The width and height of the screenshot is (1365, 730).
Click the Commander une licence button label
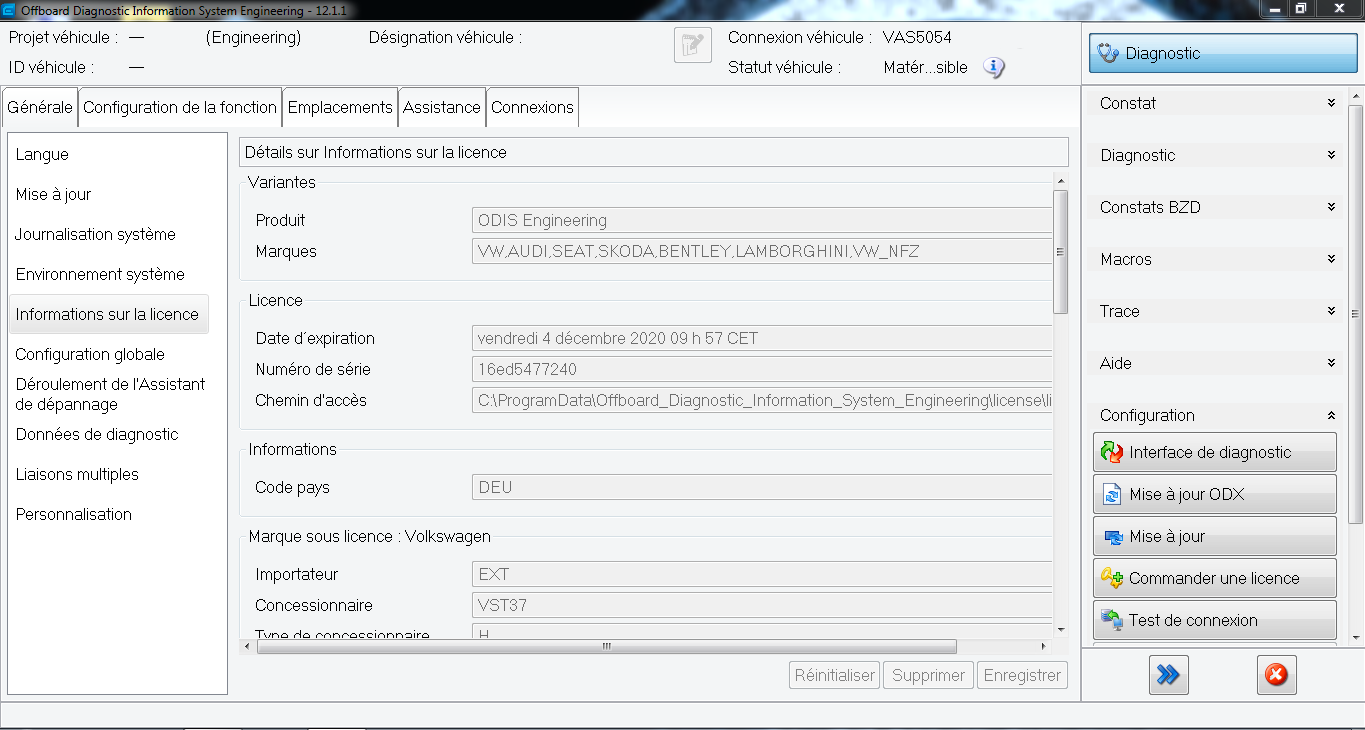(x=1214, y=578)
